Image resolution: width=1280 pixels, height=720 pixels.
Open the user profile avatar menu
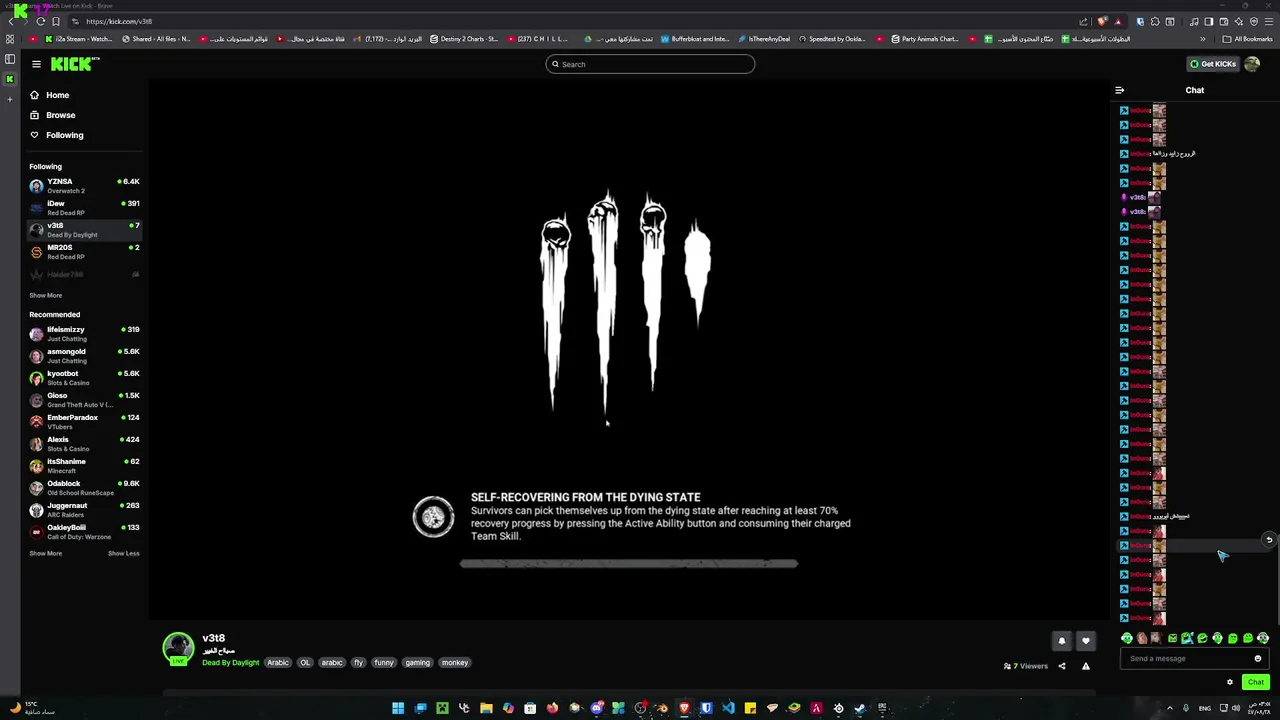[1252, 64]
